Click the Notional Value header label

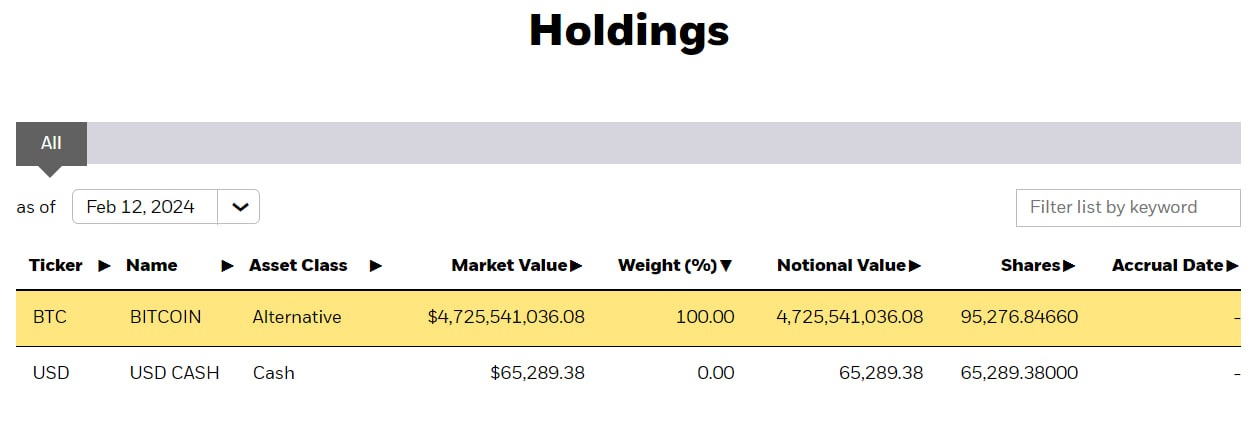pos(841,266)
